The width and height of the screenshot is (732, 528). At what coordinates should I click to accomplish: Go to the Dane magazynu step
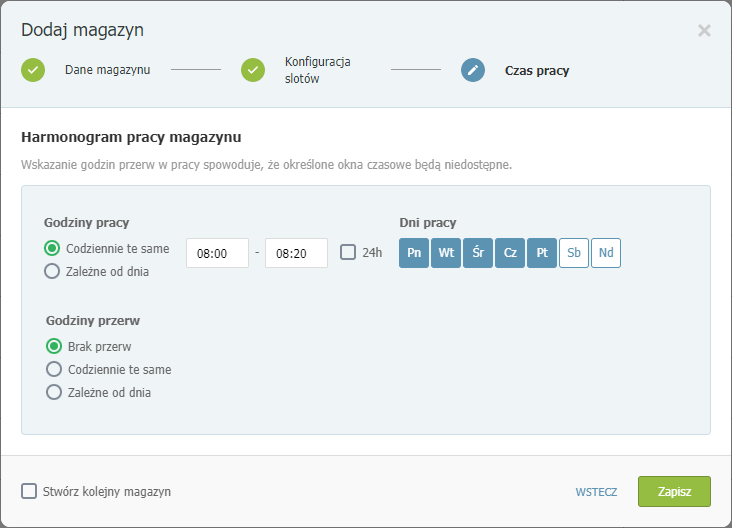tap(107, 70)
